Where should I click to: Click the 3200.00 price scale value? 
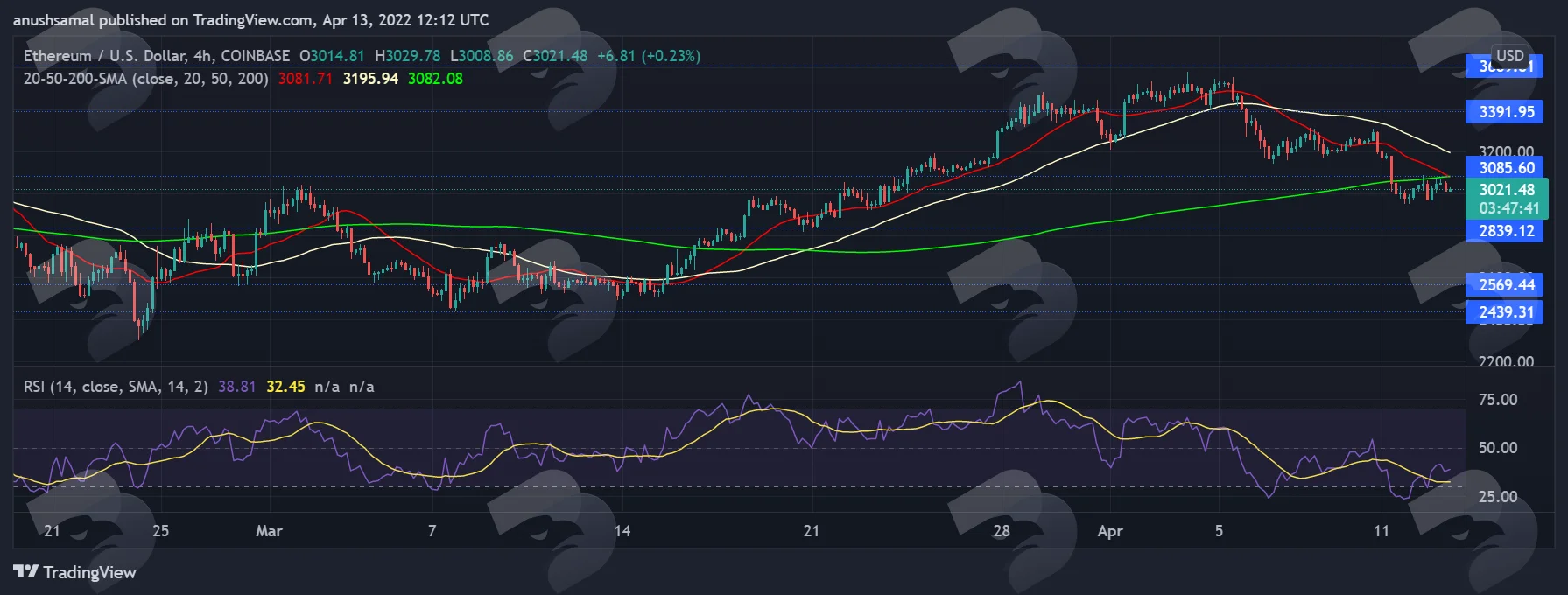[x=1507, y=151]
